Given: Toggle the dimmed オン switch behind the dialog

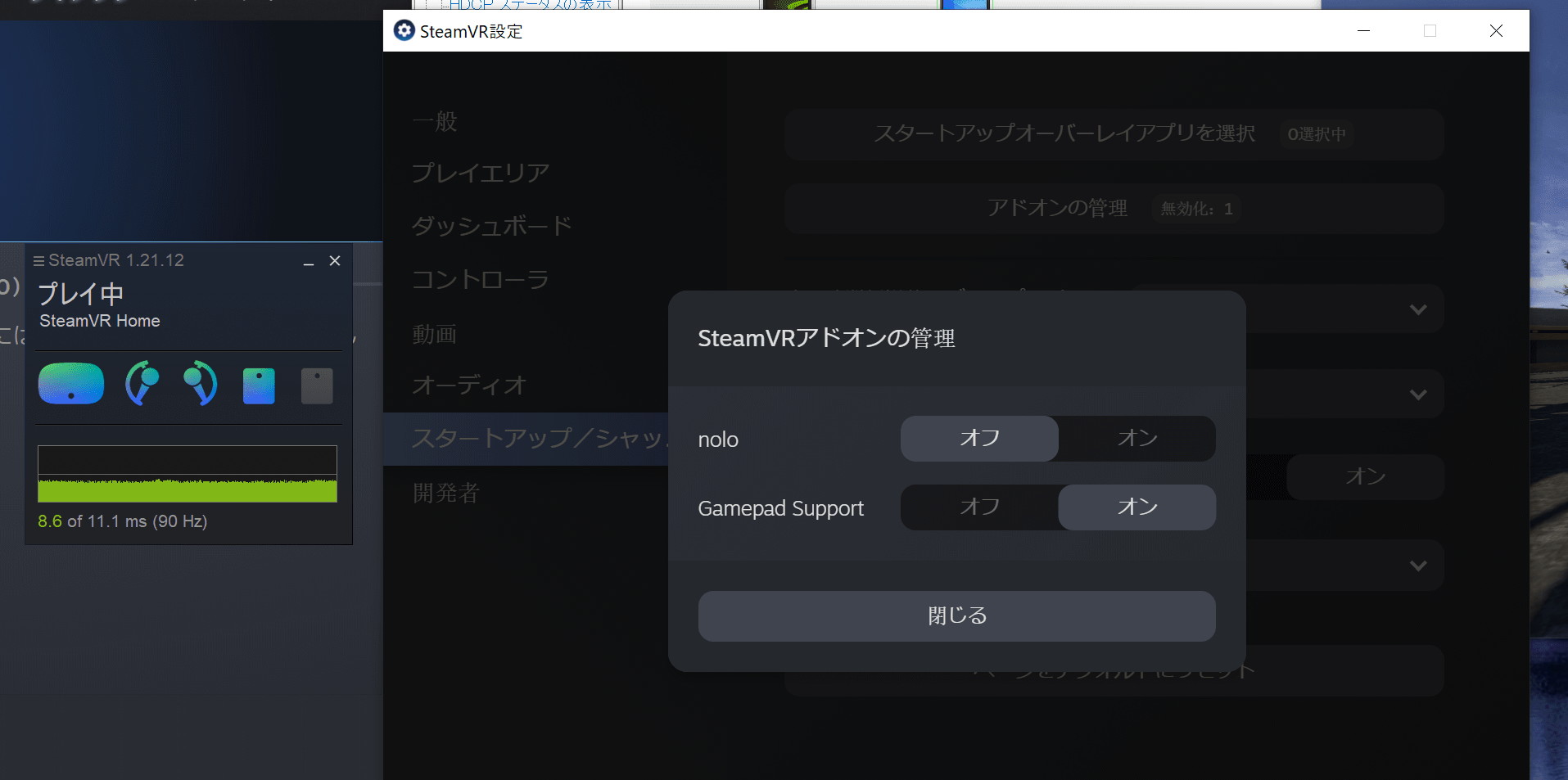Looking at the screenshot, I should (x=1365, y=477).
